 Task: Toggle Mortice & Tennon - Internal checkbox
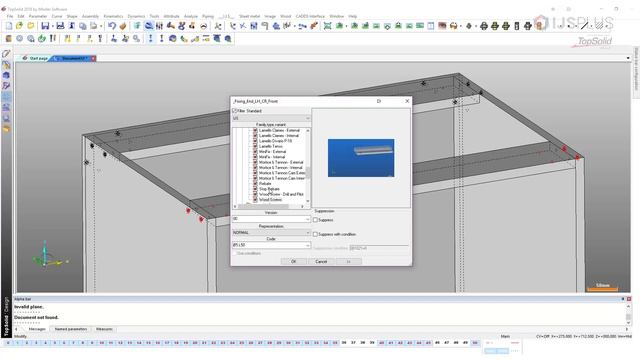tap(255, 167)
